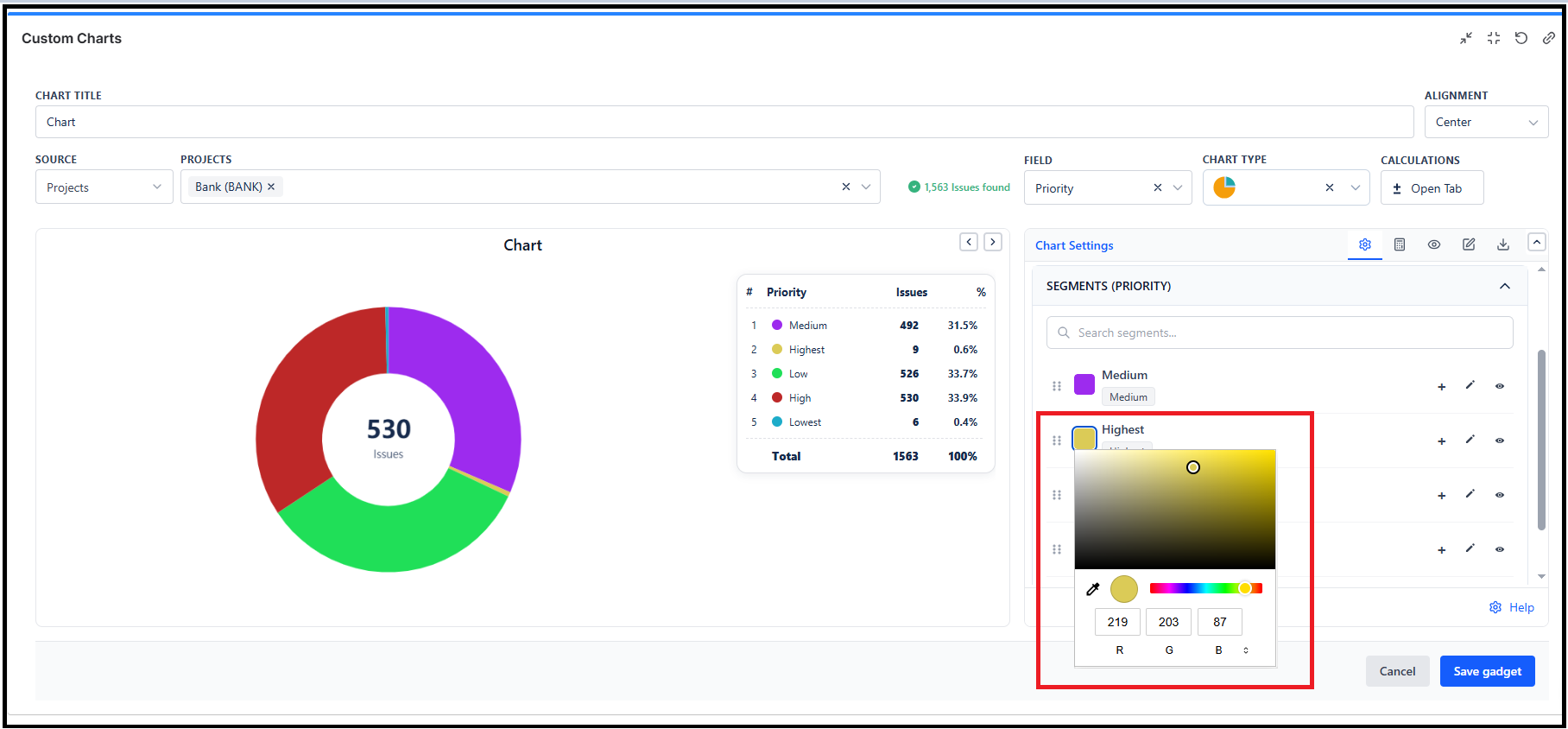Image resolution: width=1568 pixels, height=729 pixels.
Task: Click the collapse arrows icon in header
Action: point(1466,38)
